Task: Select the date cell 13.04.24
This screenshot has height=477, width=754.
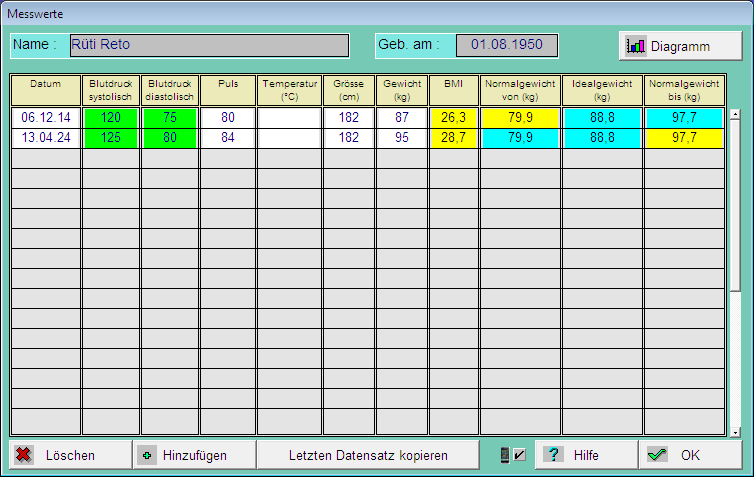Action: pos(45,138)
